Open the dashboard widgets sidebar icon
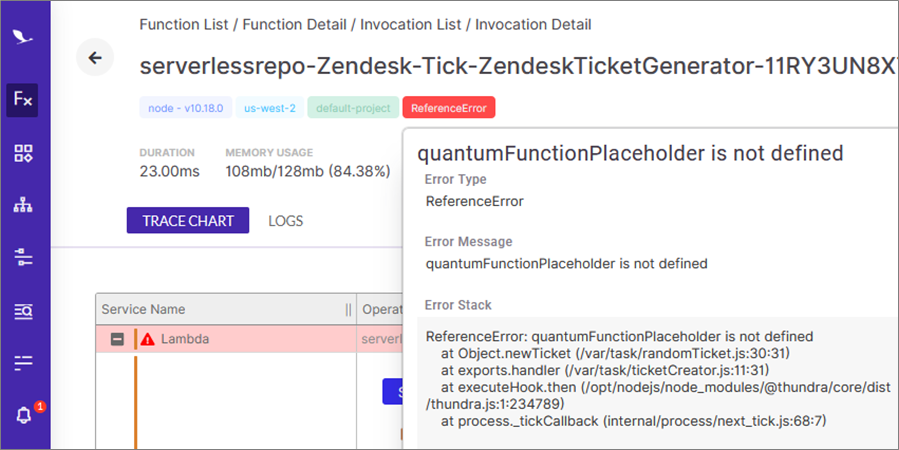 (23, 153)
